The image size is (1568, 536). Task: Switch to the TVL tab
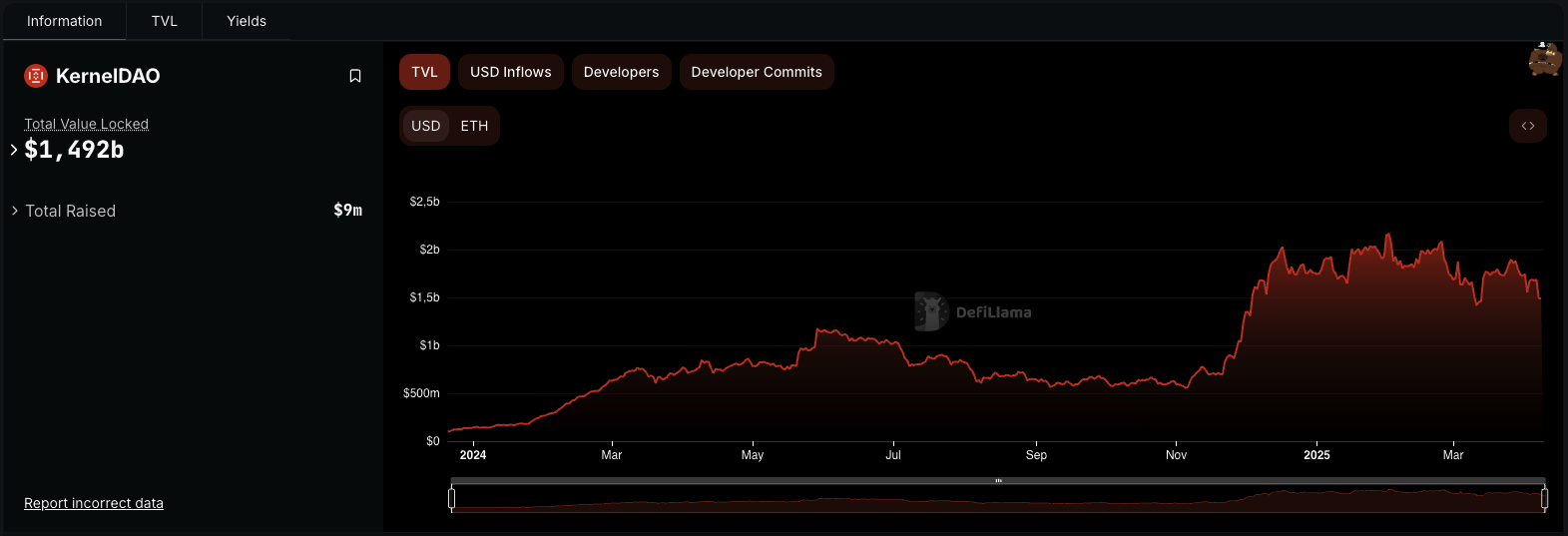[x=165, y=21]
